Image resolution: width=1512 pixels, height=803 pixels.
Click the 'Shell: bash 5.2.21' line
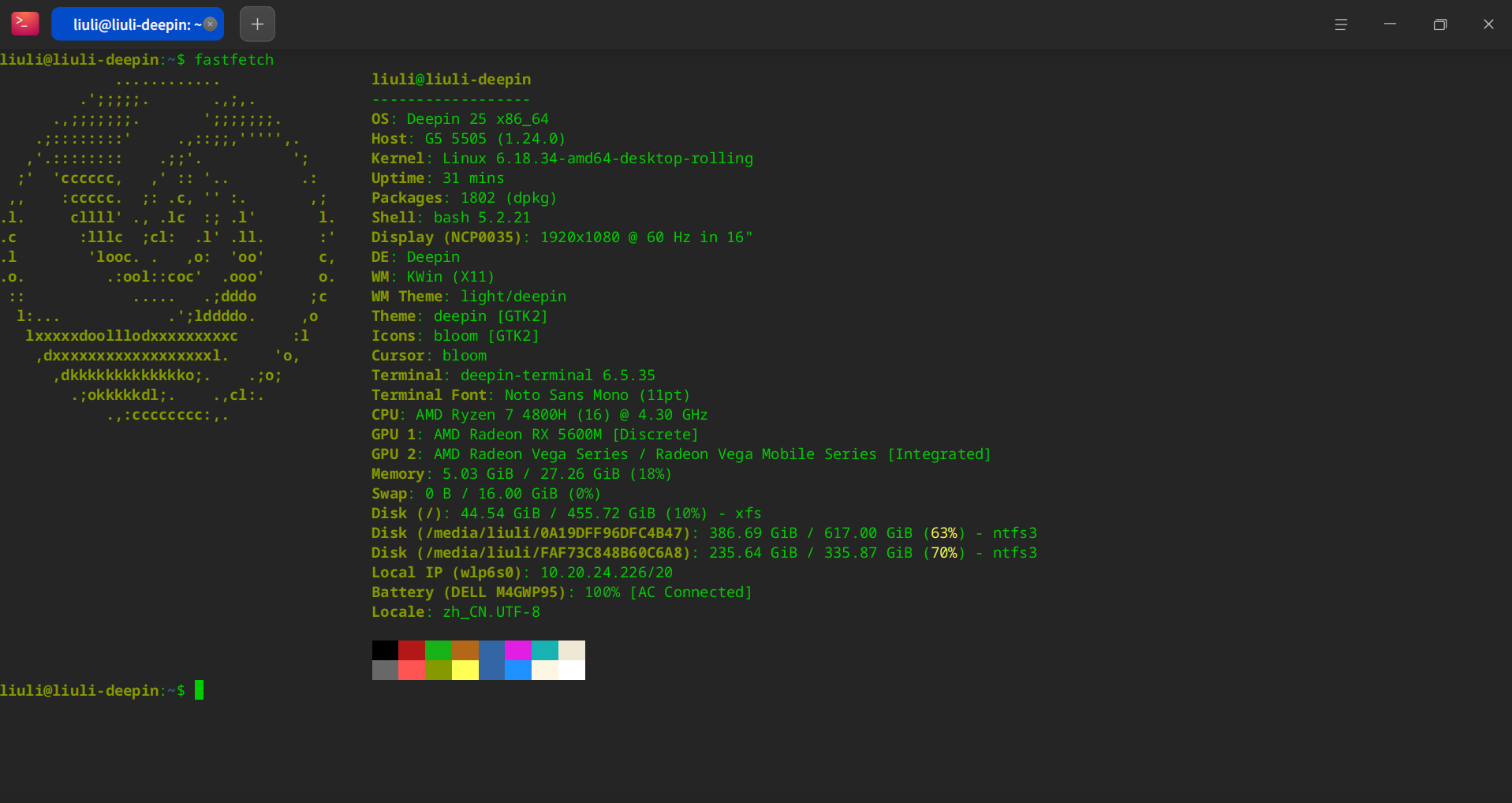pos(451,218)
